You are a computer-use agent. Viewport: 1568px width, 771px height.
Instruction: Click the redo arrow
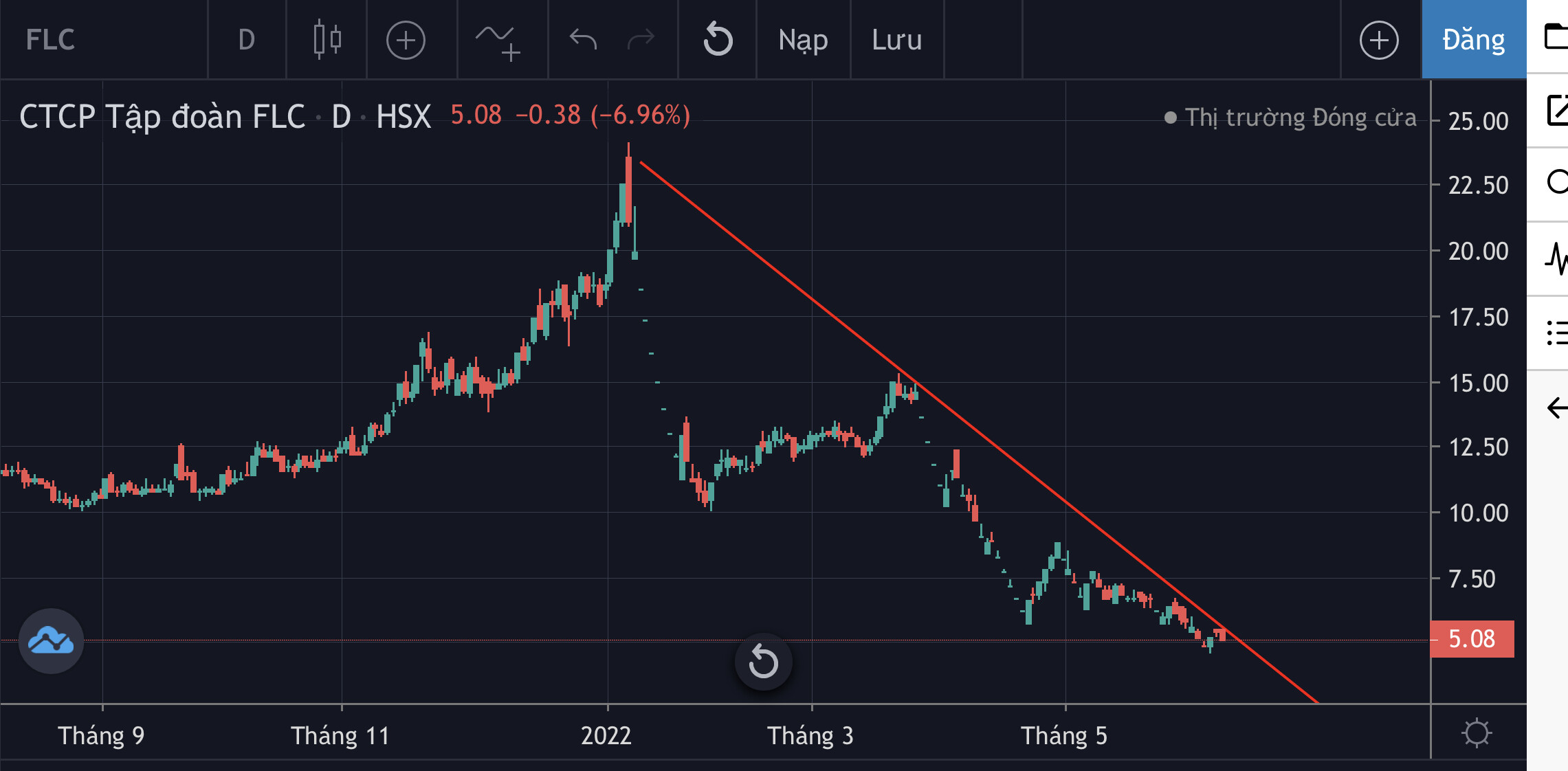pos(641,40)
